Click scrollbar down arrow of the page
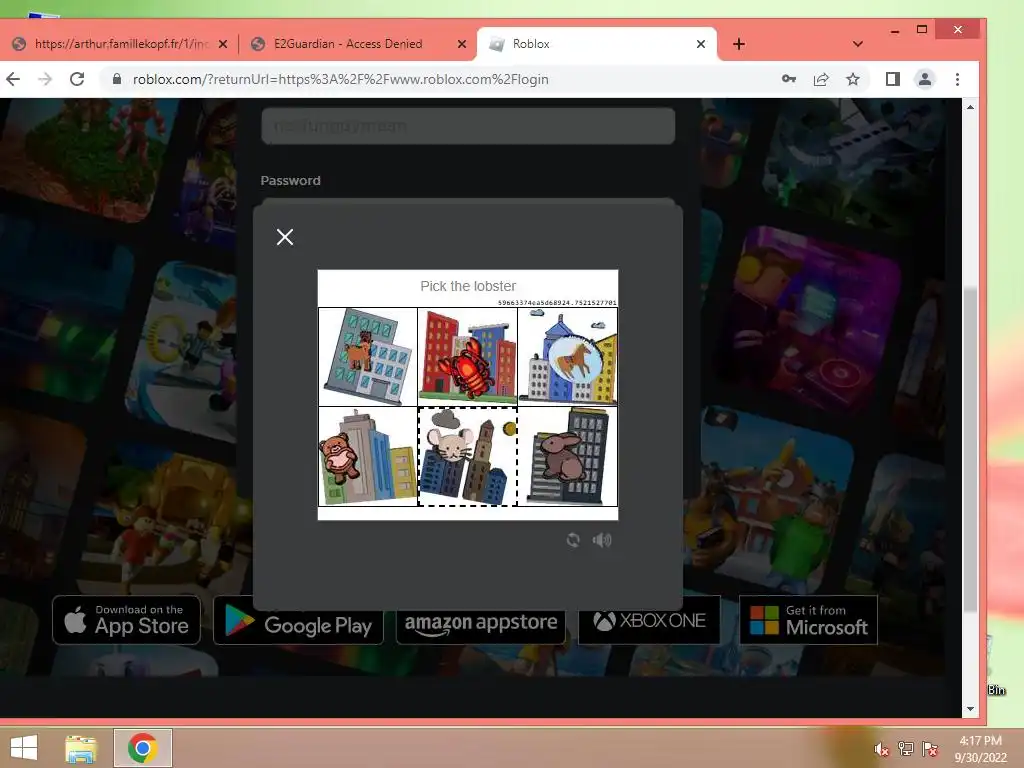1024x768 pixels. pos(970,709)
